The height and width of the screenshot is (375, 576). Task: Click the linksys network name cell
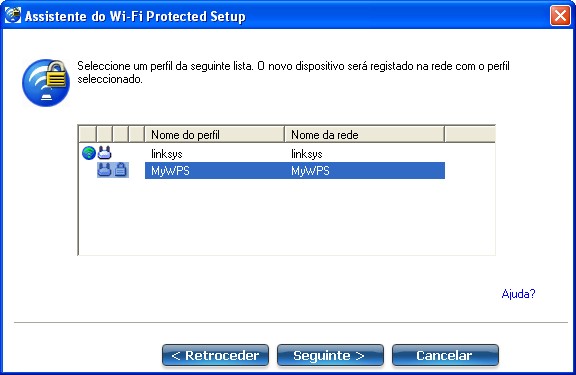tap(307, 154)
